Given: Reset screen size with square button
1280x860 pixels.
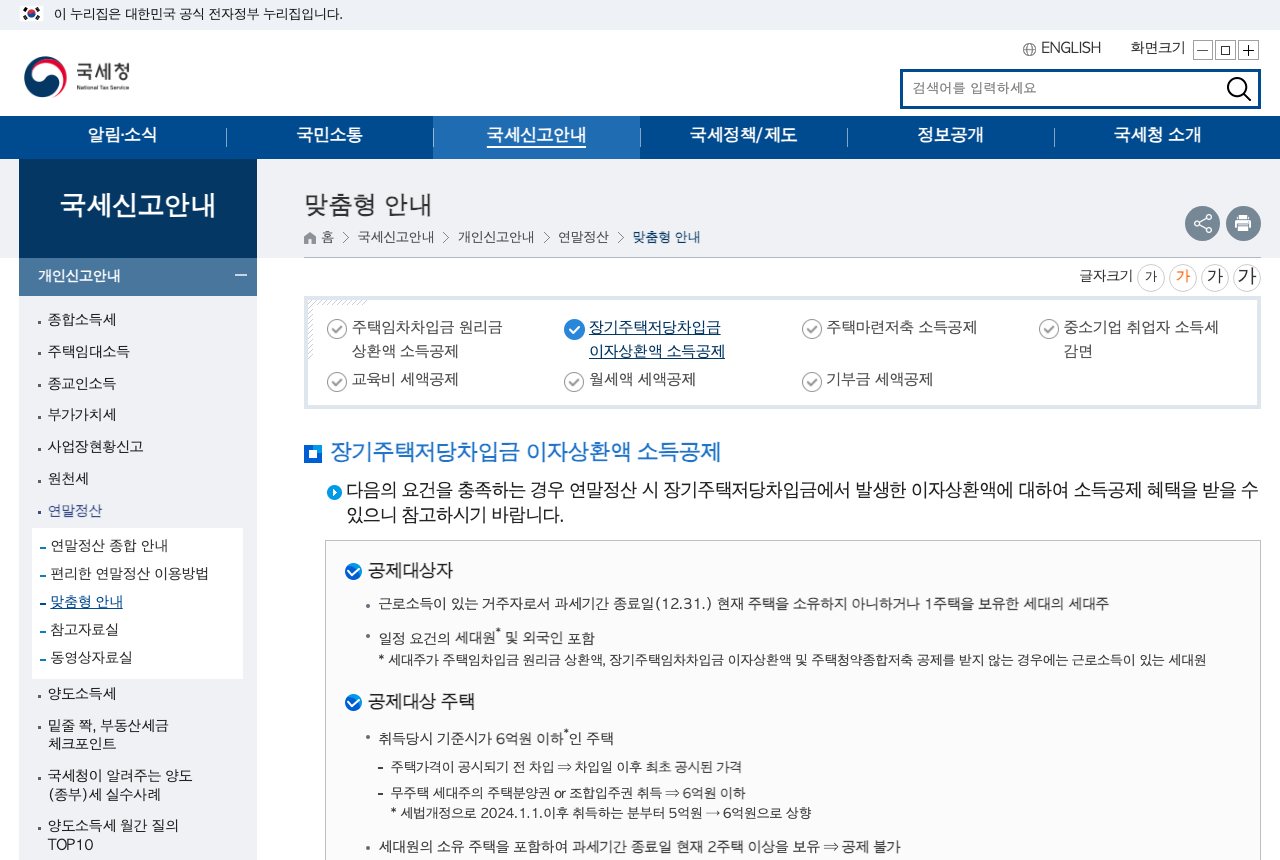Looking at the screenshot, I should pos(1225,50).
